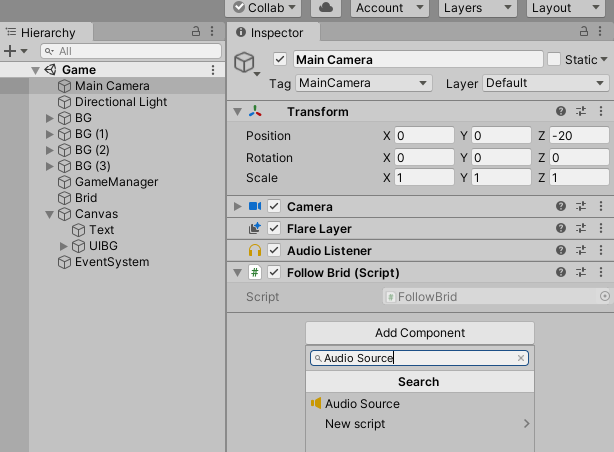Clear the Audio Source search text

coord(520,358)
